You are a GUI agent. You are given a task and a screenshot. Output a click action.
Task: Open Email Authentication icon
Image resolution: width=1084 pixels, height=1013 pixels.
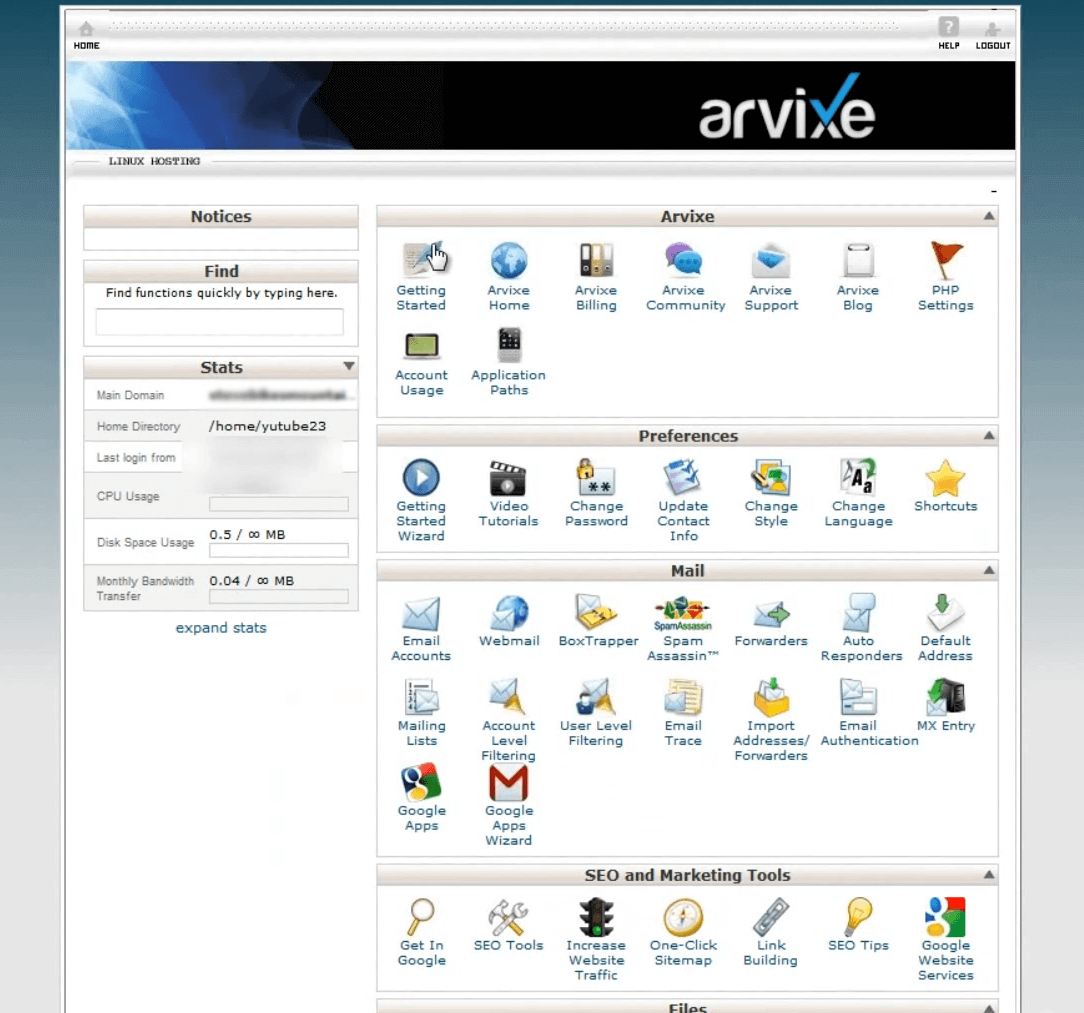click(858, 697)
